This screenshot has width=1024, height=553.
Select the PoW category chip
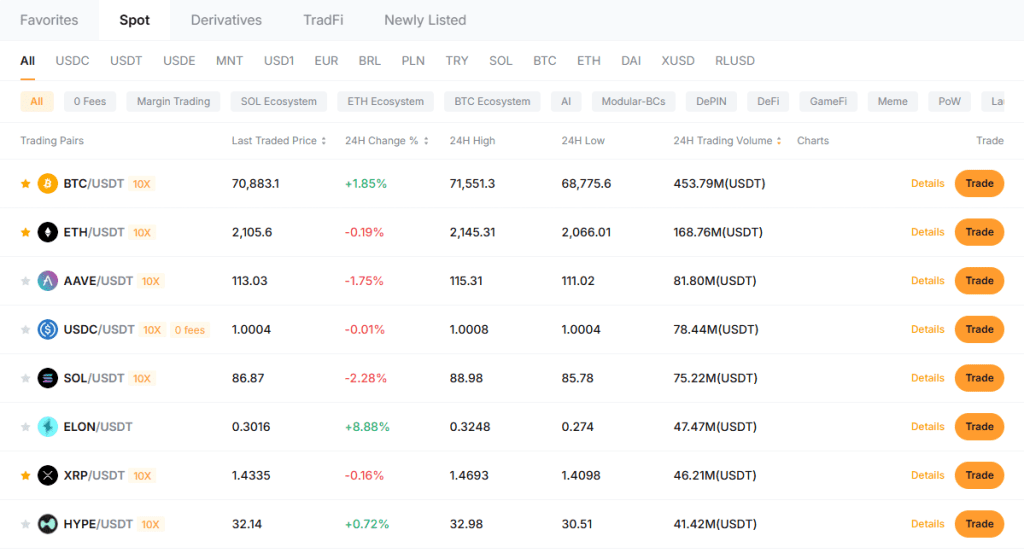[950, 101]
